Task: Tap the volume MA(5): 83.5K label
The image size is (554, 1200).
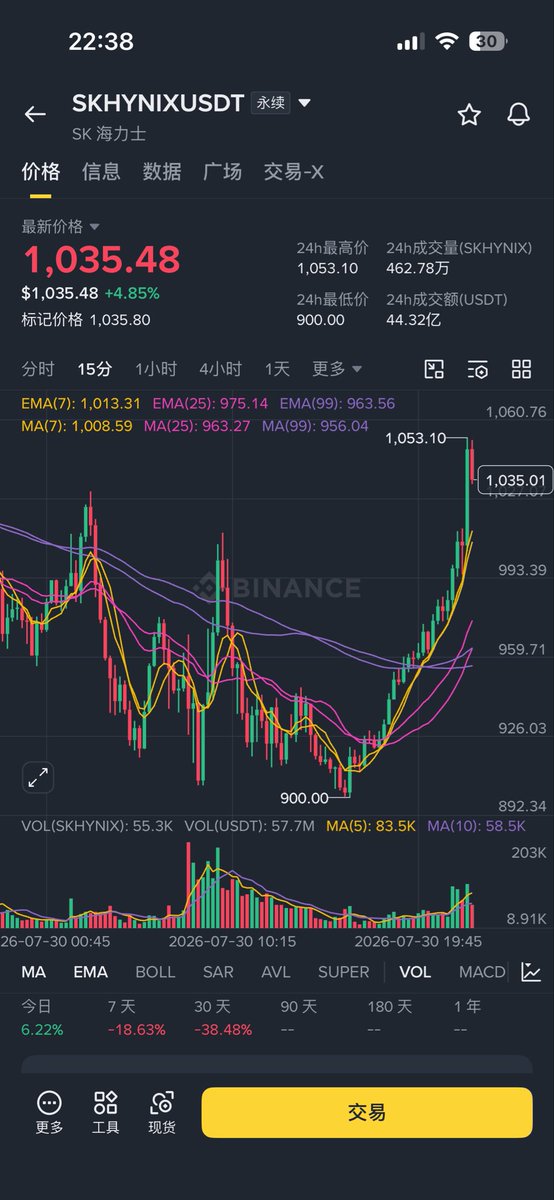Action: click(372, 826)
